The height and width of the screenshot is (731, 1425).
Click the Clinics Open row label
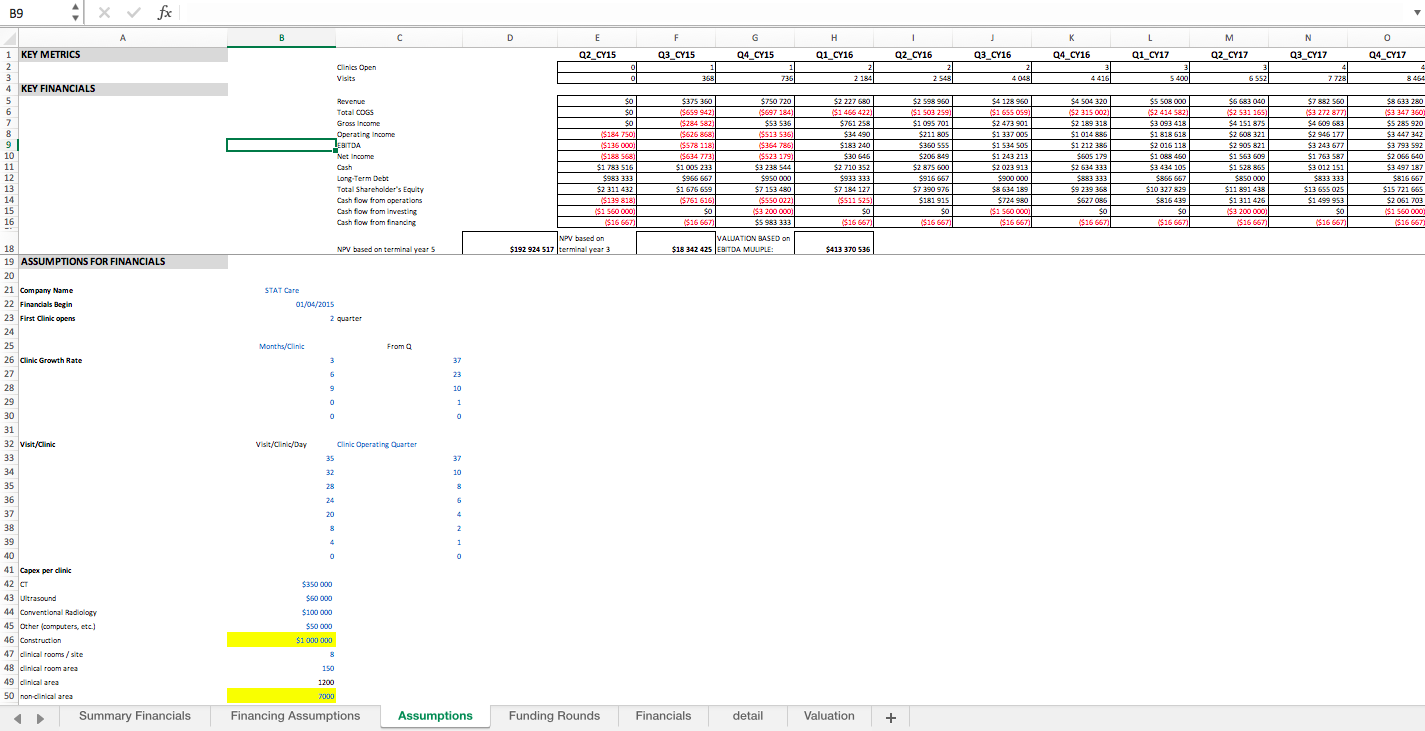[356, 67]
